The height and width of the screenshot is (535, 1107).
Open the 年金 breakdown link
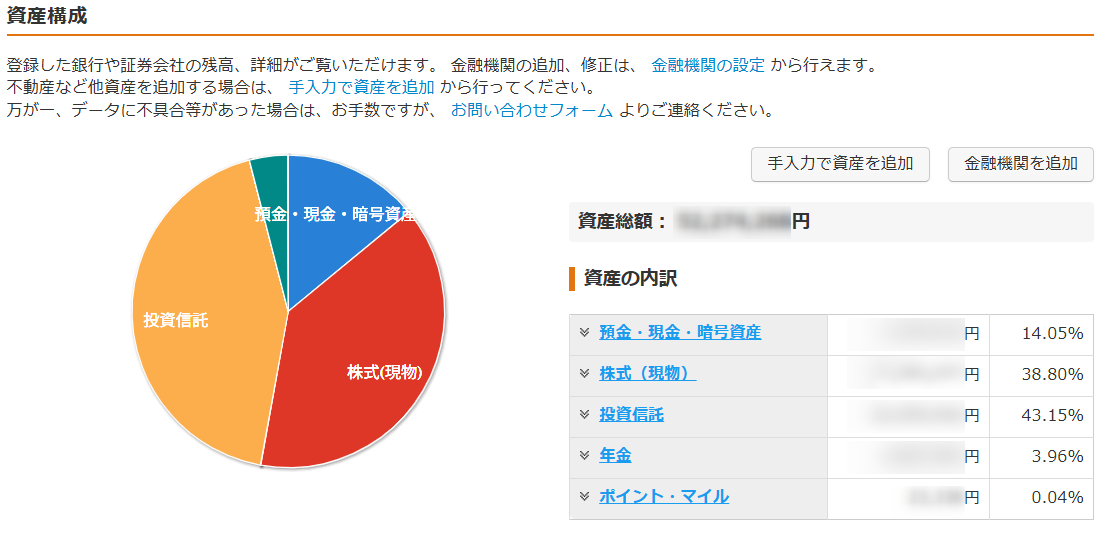tap(615, 456)
